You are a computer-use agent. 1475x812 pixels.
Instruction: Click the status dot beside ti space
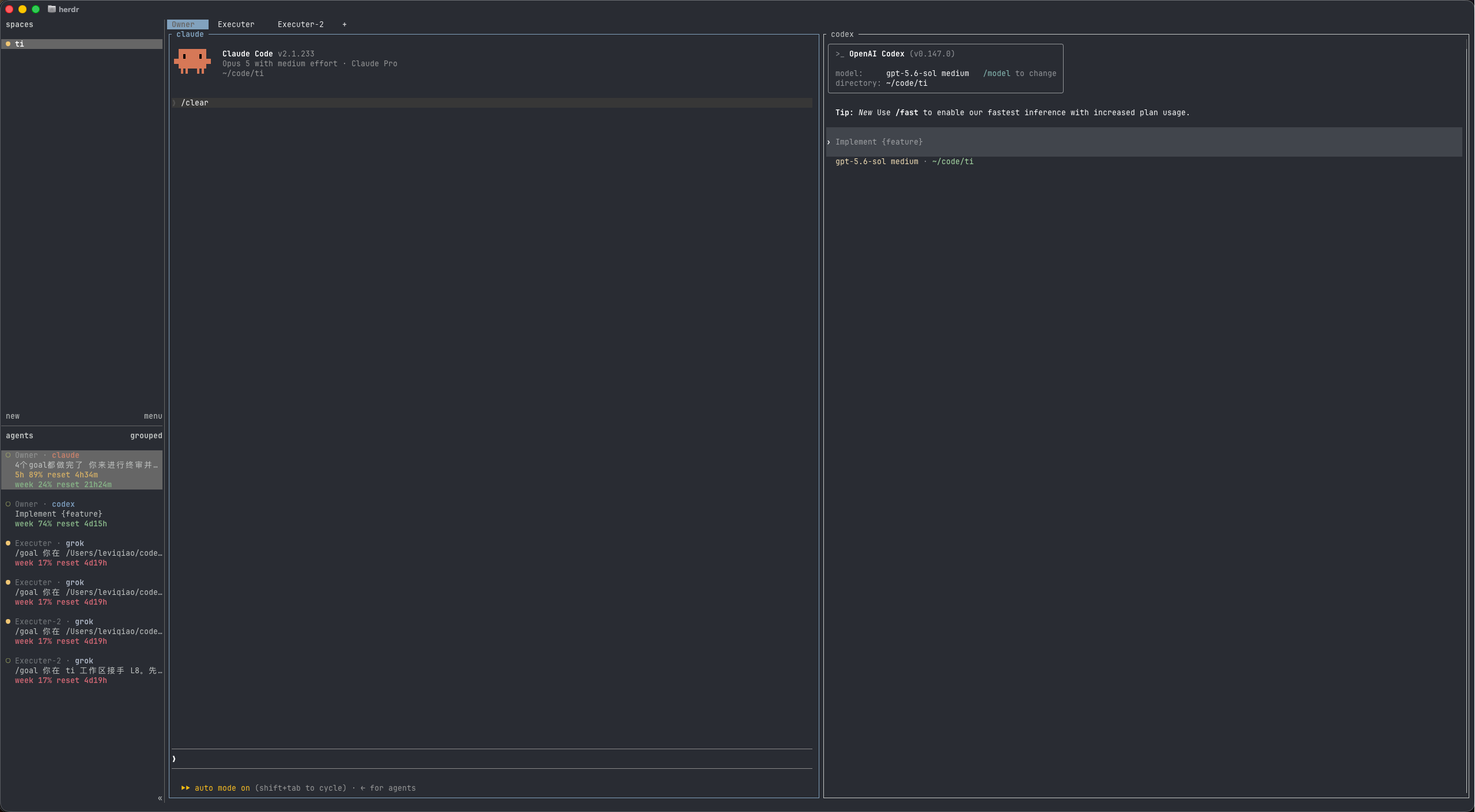click(8, 44)
